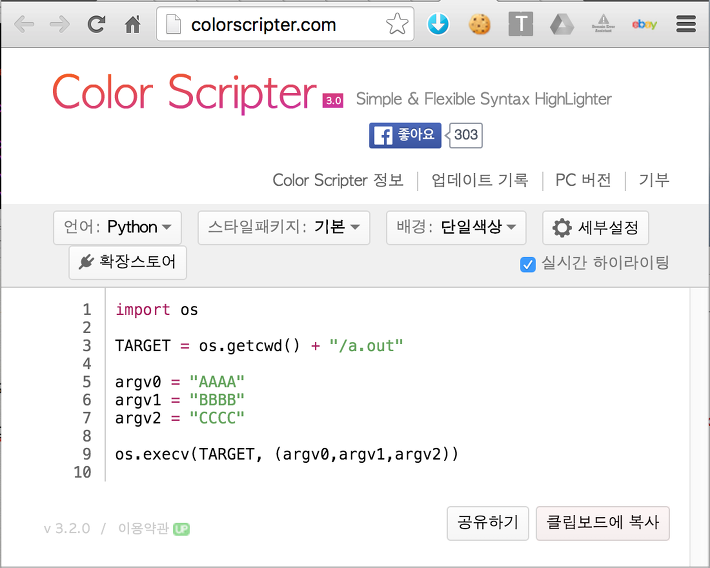Click the os.execv(TARGET, ...) code line

[287, 454]
